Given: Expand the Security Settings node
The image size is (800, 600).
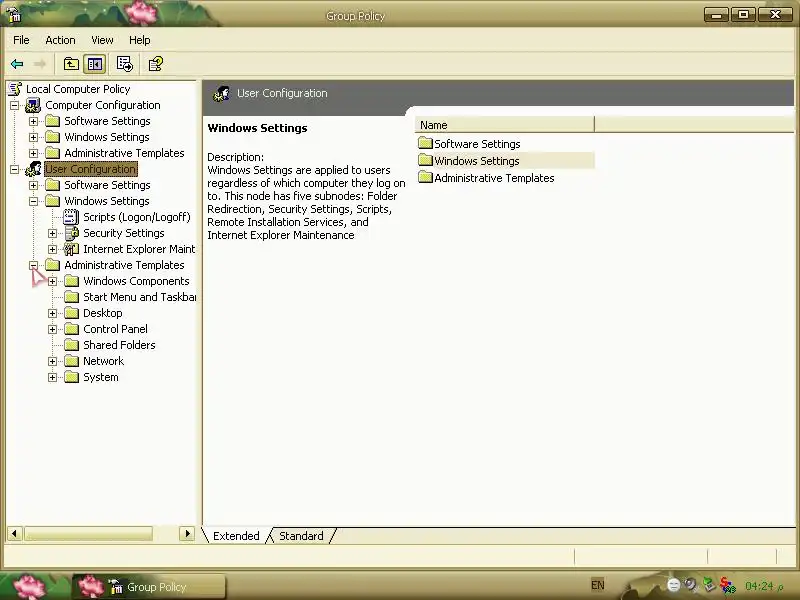Looking at the screenshot, I should [52, 233].
